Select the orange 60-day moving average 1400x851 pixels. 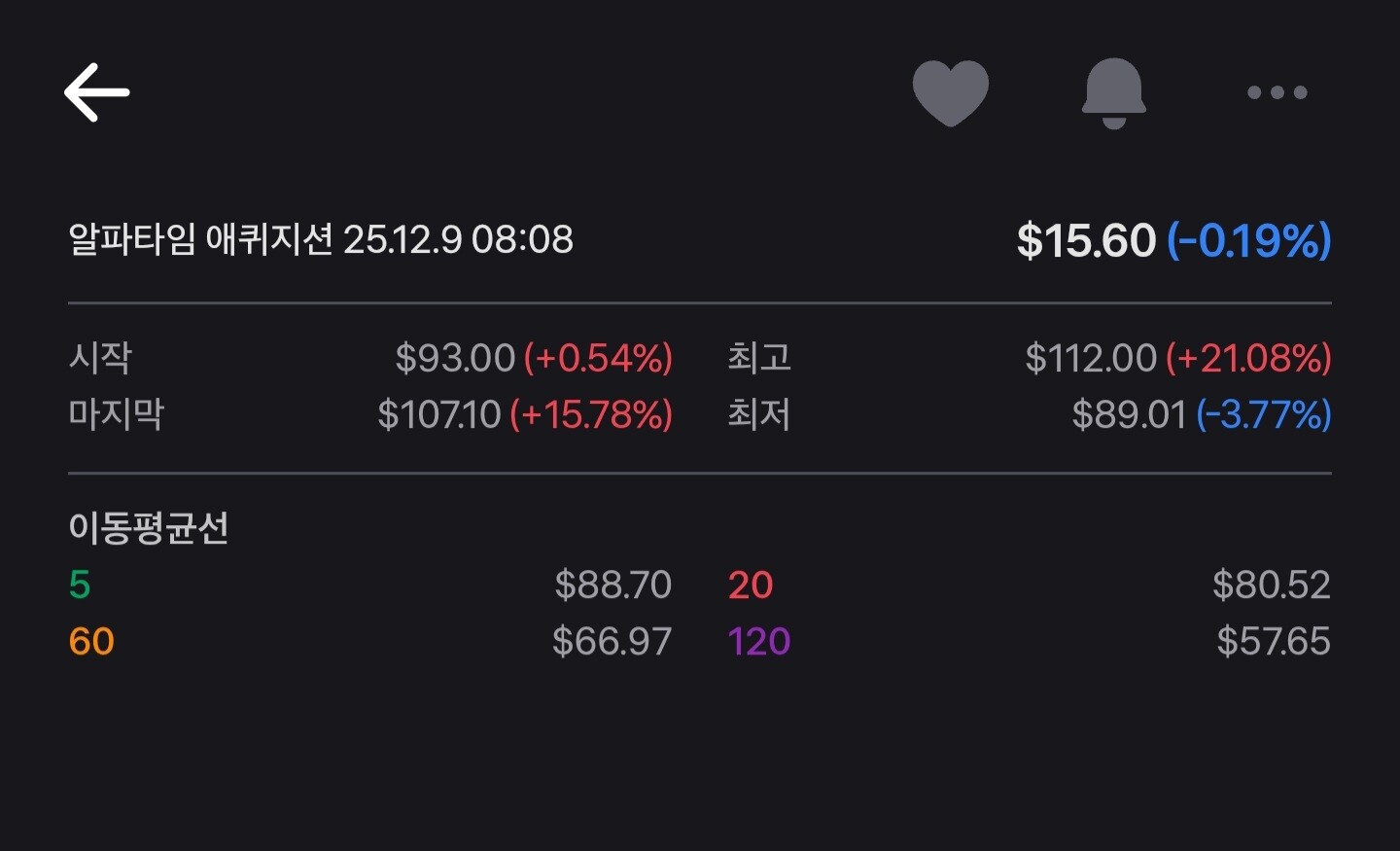pyautogui.click(x=91, y=641)
